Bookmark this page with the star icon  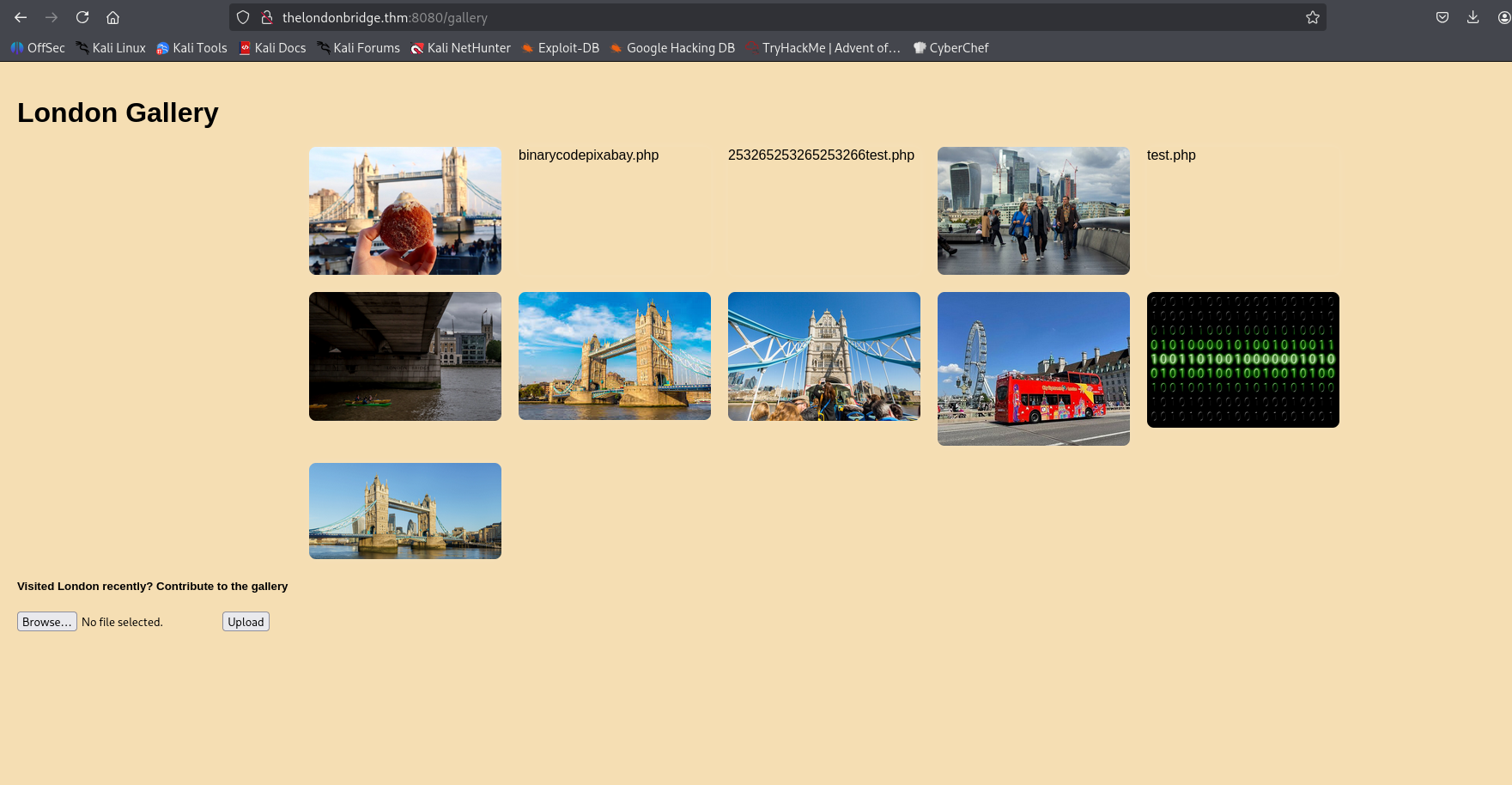click(1312, 17)
